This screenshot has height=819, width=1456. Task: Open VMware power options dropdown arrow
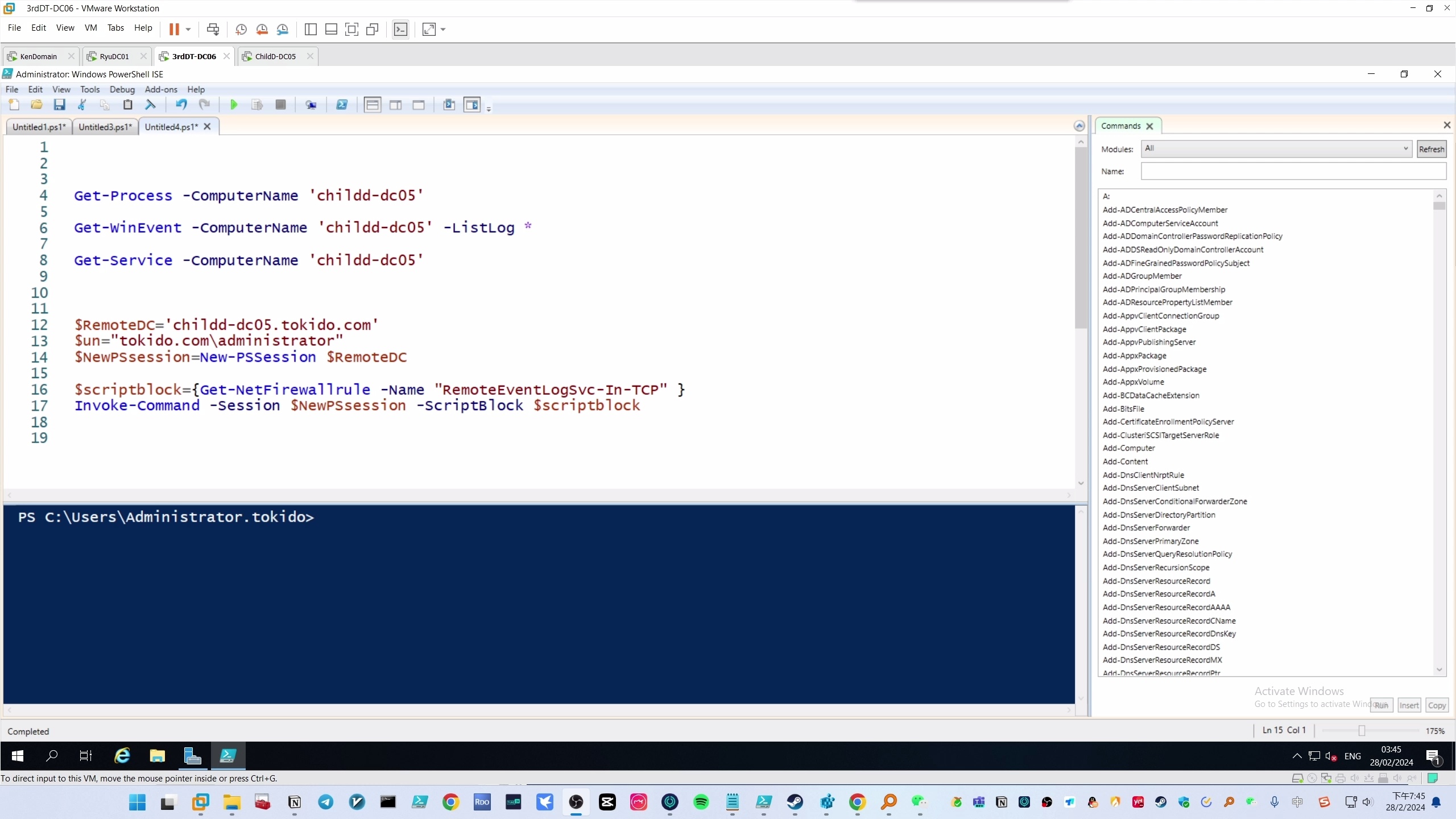pyautogui.click(x=188, y=30)
